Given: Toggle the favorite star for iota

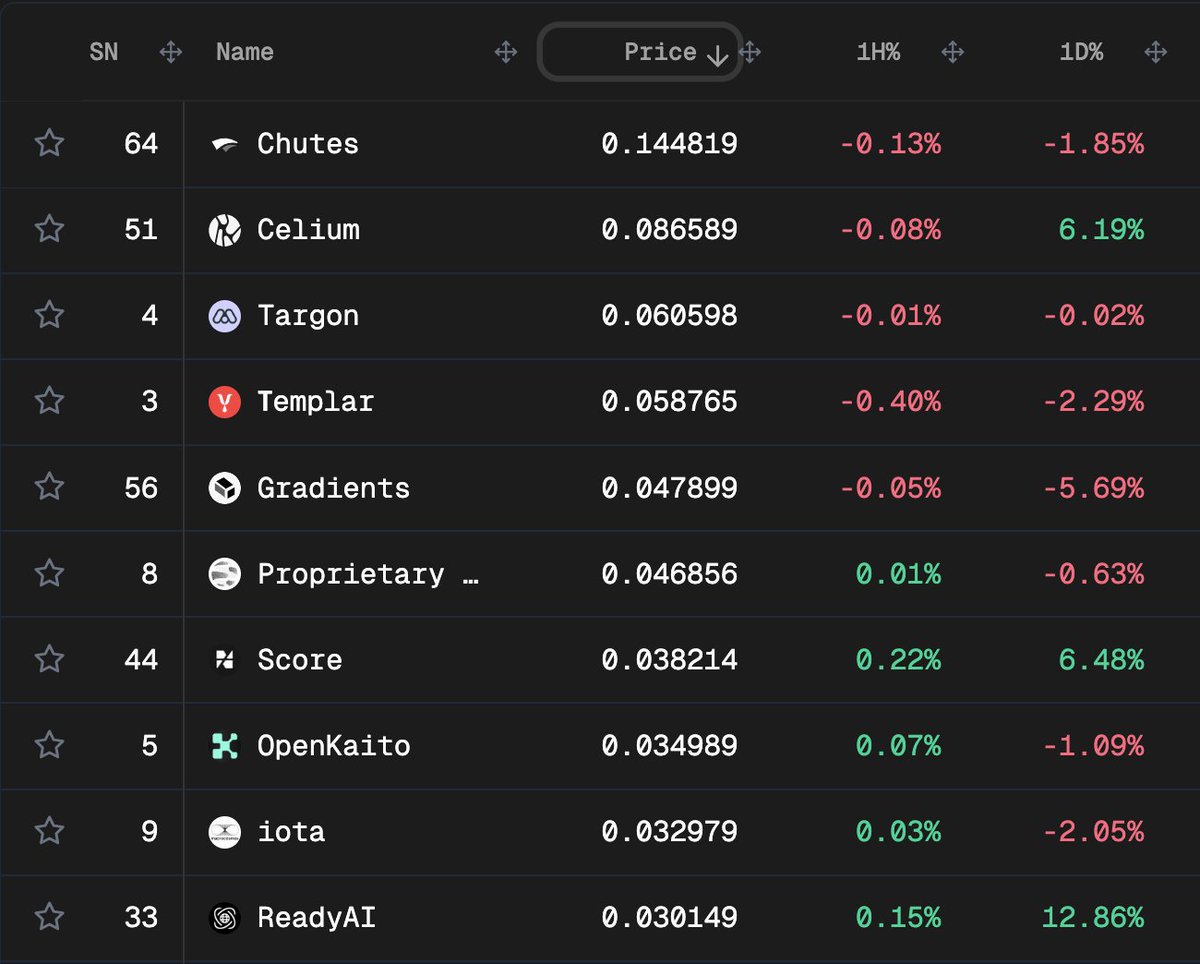Looking at the screenshot, I should 49,831.
